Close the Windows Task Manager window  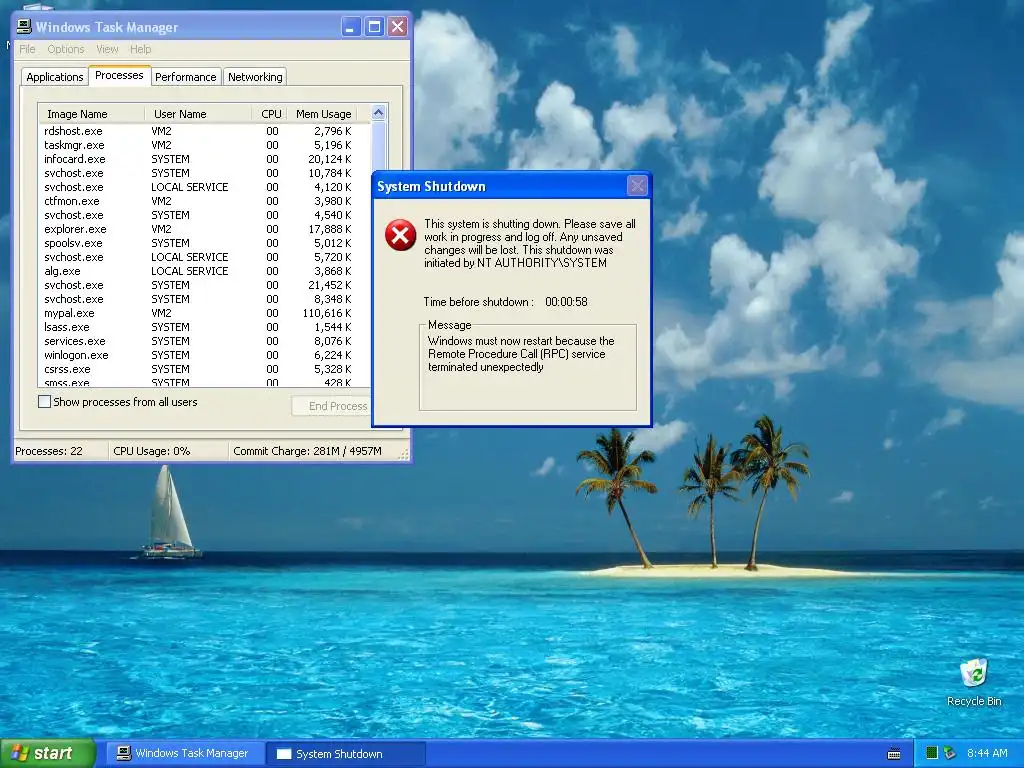397,27
